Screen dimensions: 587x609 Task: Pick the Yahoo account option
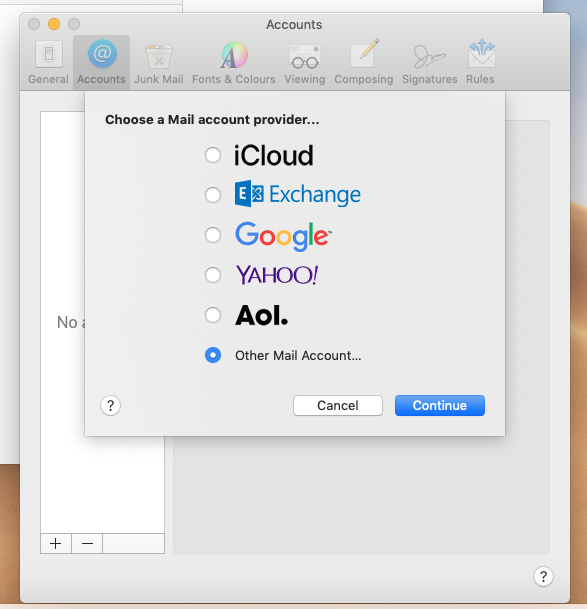pos(213,275)
